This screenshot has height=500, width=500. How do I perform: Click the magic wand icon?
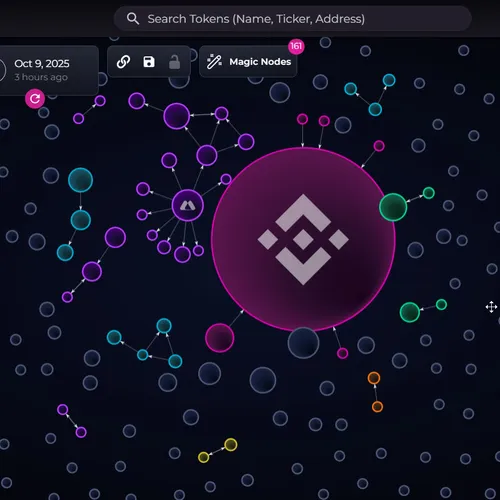pos(214,62)
